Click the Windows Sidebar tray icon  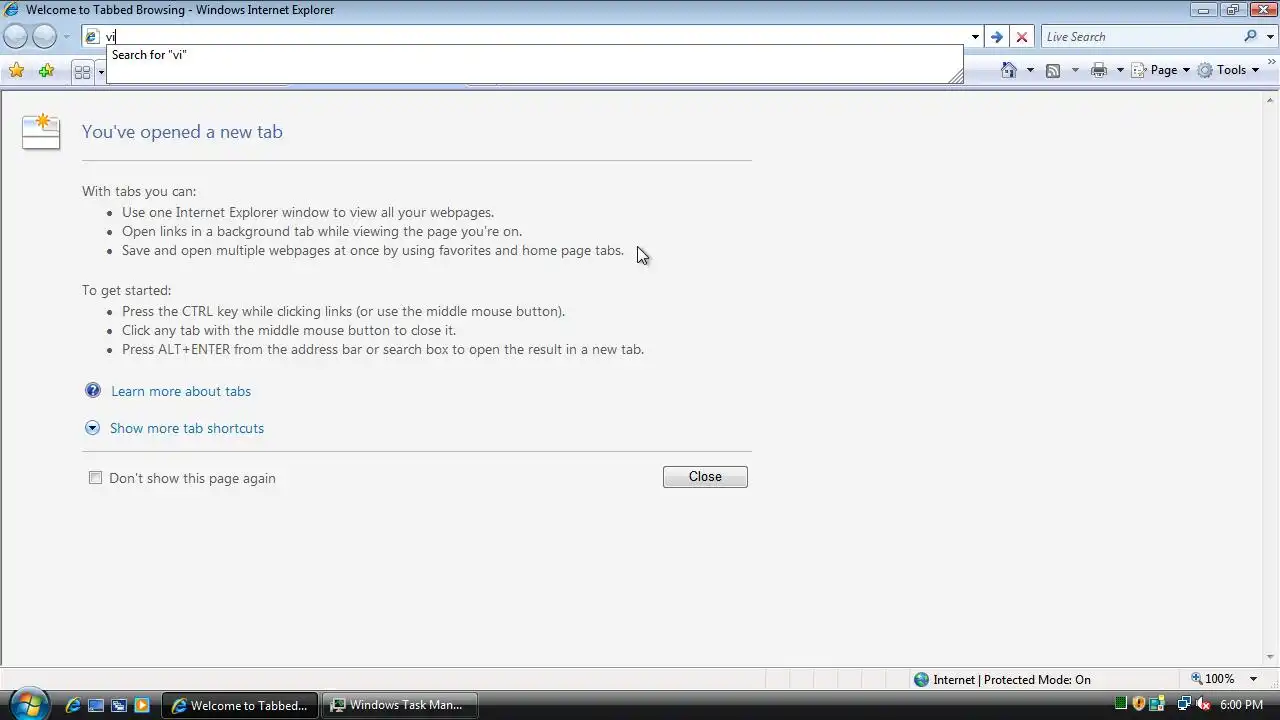pyautogui.click(x=1157, y=704)
